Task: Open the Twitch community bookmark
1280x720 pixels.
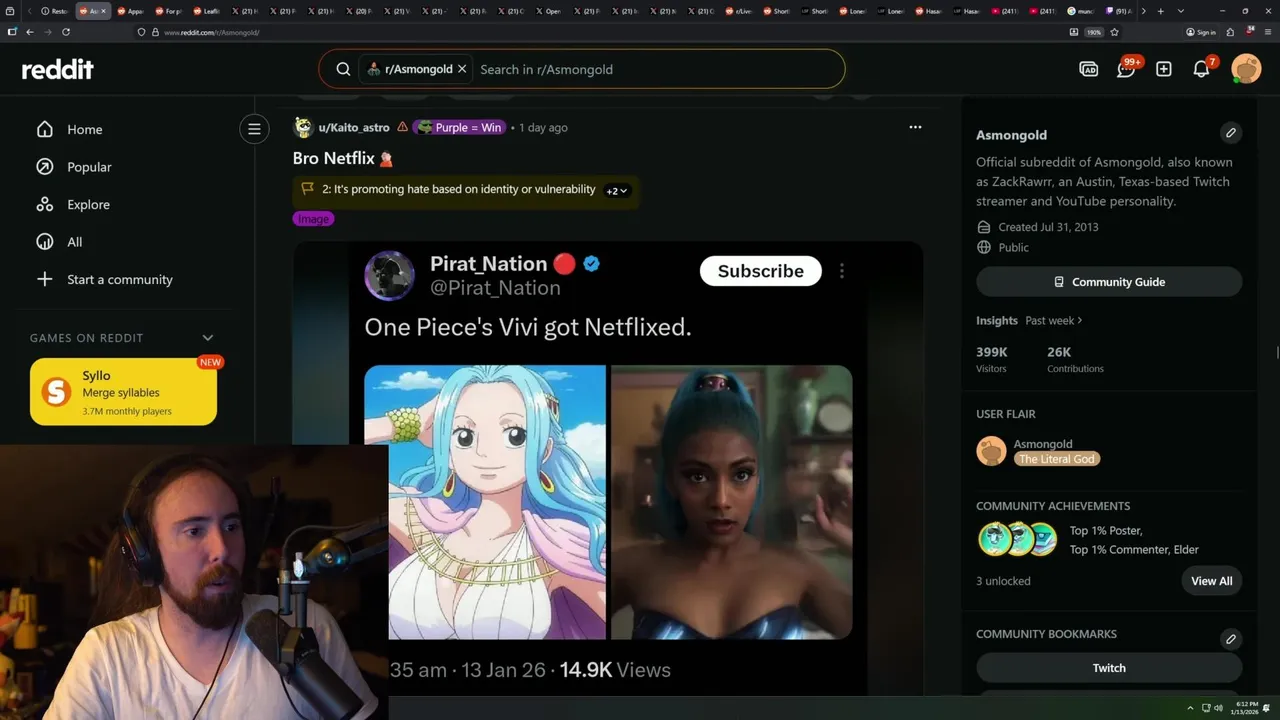Action: (x=1109, y=668)
